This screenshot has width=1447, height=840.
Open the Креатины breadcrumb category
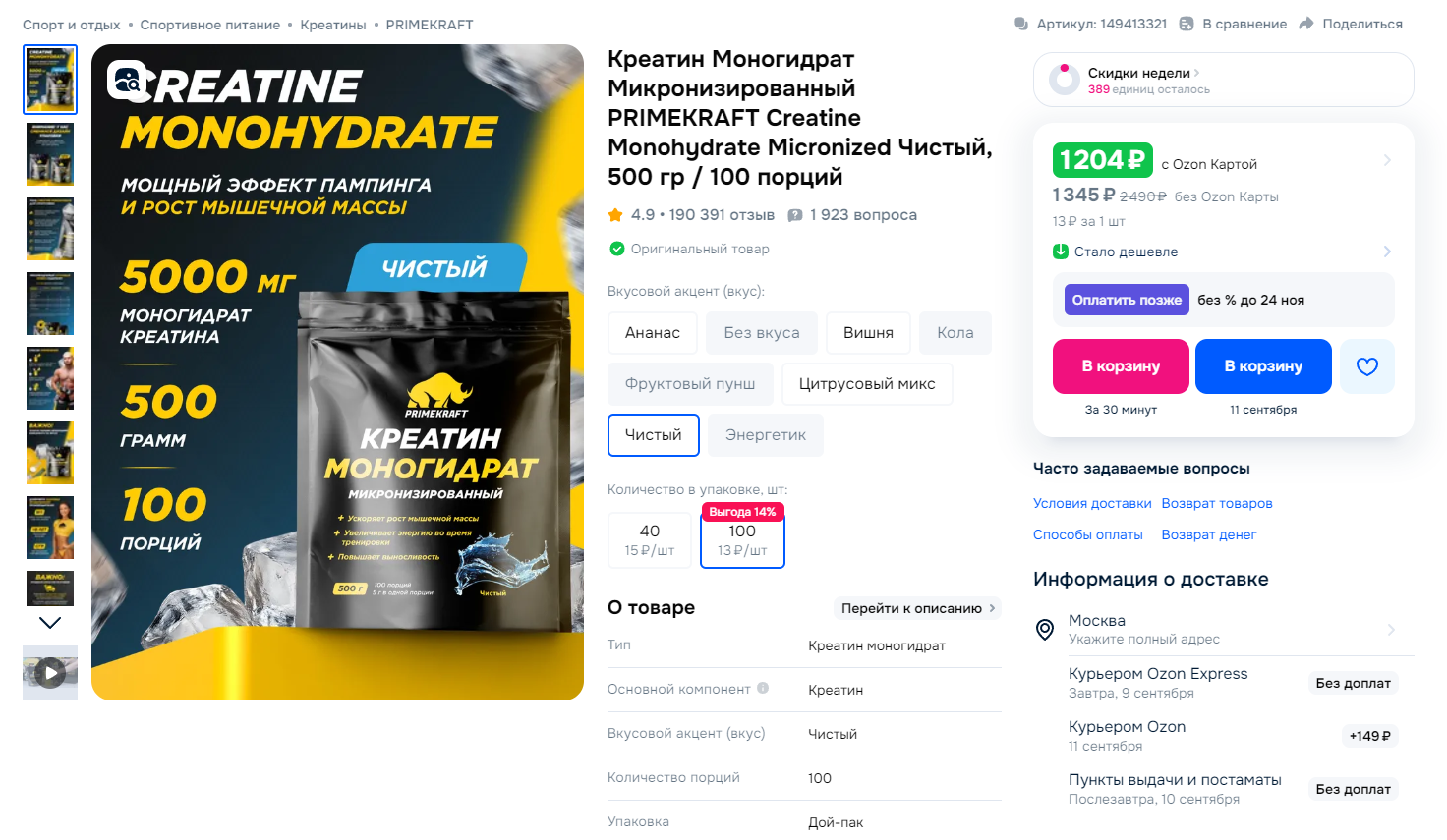coord(333,25)
